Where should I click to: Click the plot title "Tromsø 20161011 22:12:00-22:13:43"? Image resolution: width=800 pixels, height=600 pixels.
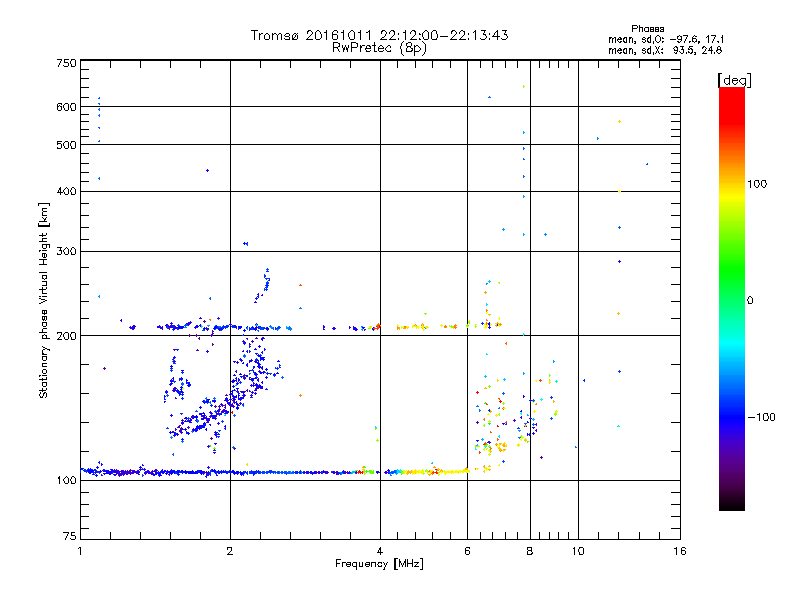(x=379, y=35)
